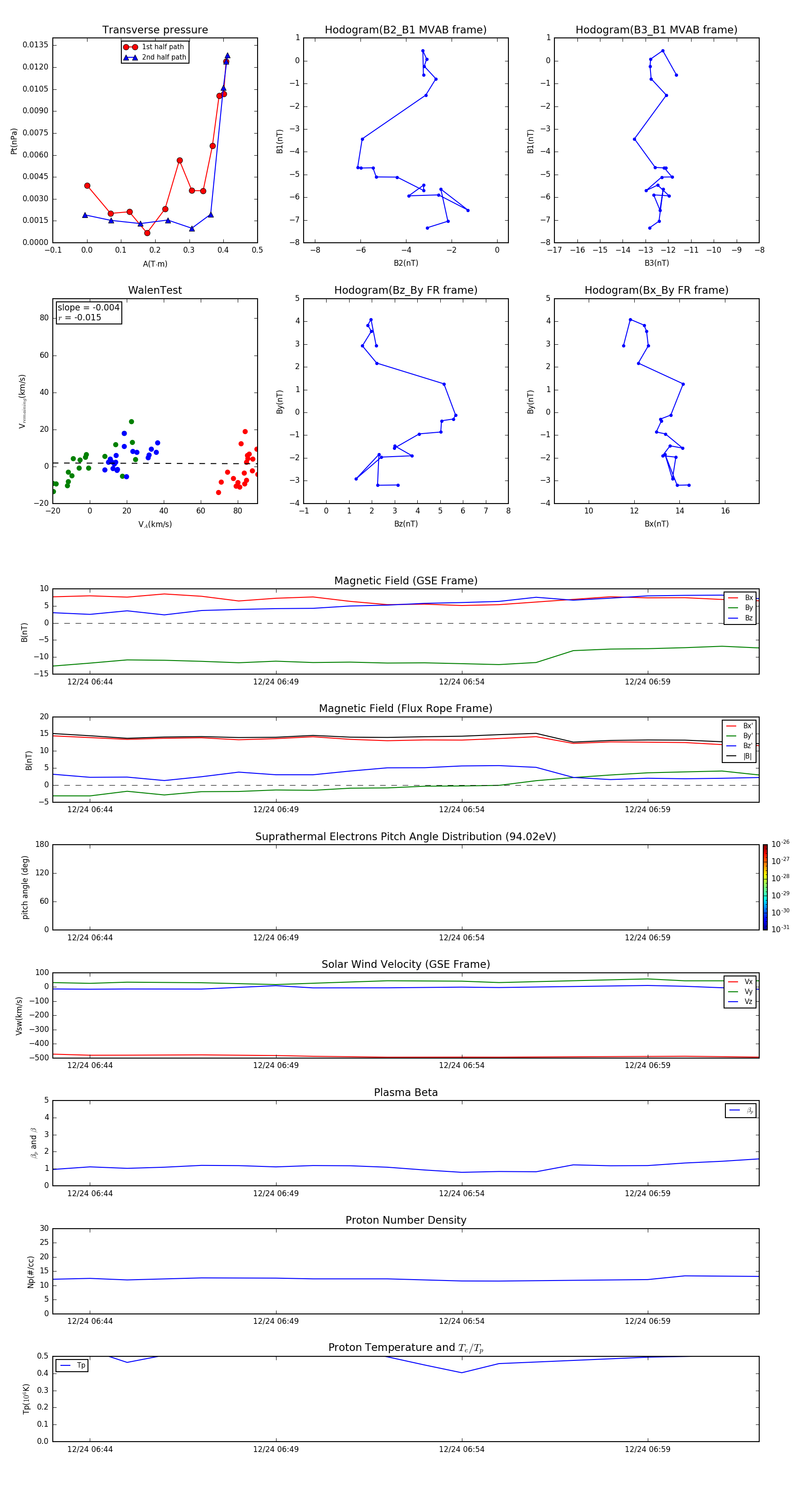The image size is (812, 1489).
Task: Click the 'pitch angle (deg)' axis label
Action: pyautogui.click(x=25, y=887)
